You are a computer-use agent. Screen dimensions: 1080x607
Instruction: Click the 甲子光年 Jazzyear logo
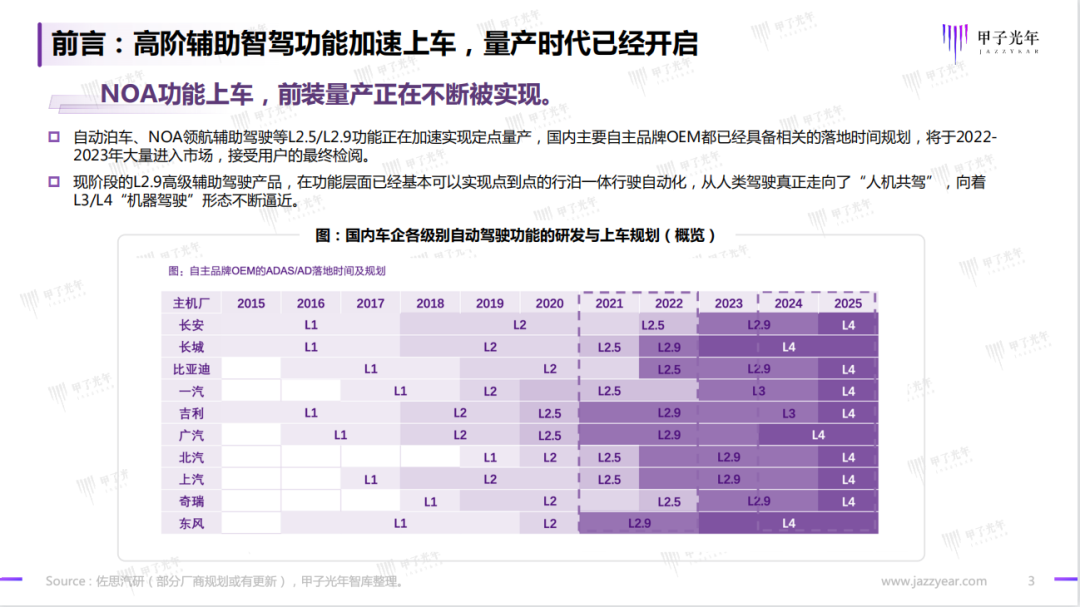(x=990, y=42)
